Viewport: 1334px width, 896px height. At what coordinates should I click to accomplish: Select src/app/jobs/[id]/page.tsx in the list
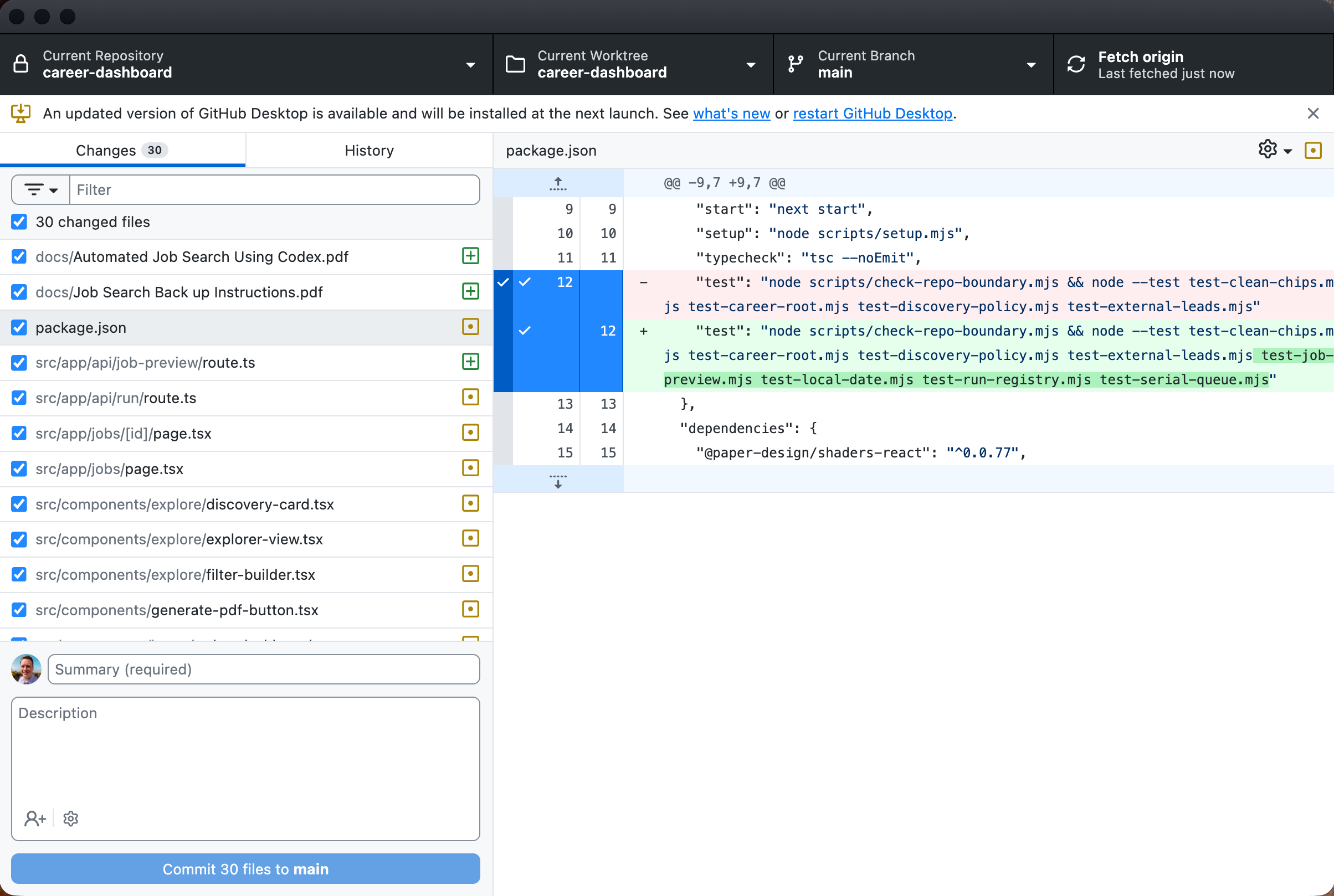(246, 433)
